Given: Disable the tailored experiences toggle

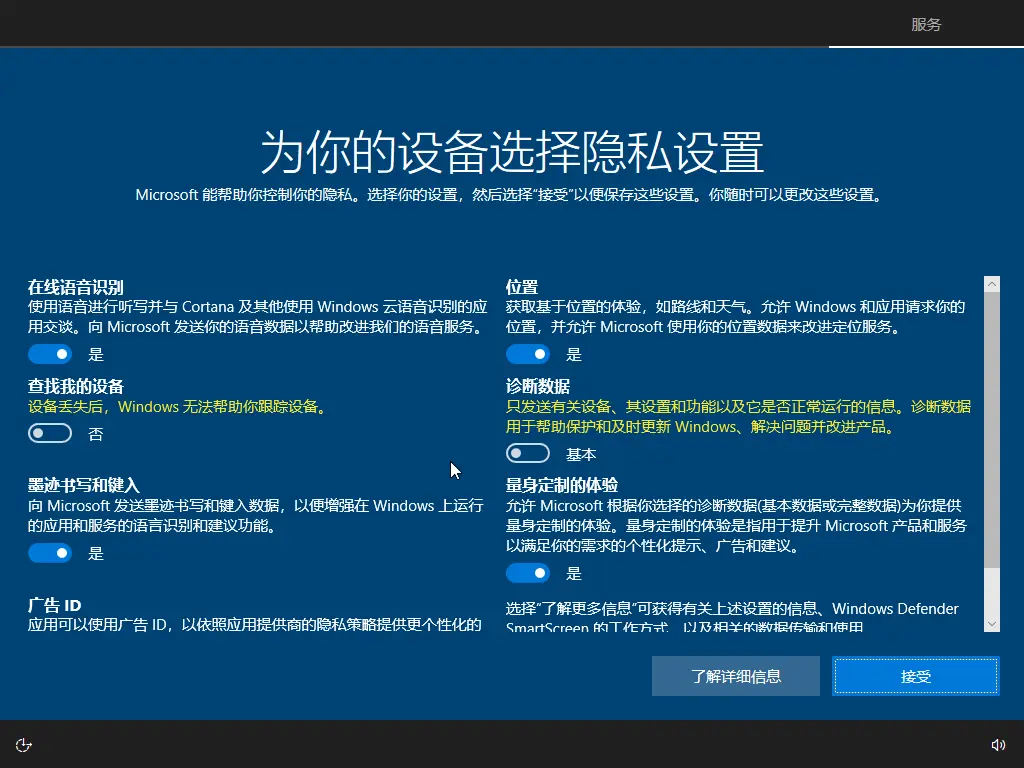Looking at the screenshot, I should click(x=528, y=573).
